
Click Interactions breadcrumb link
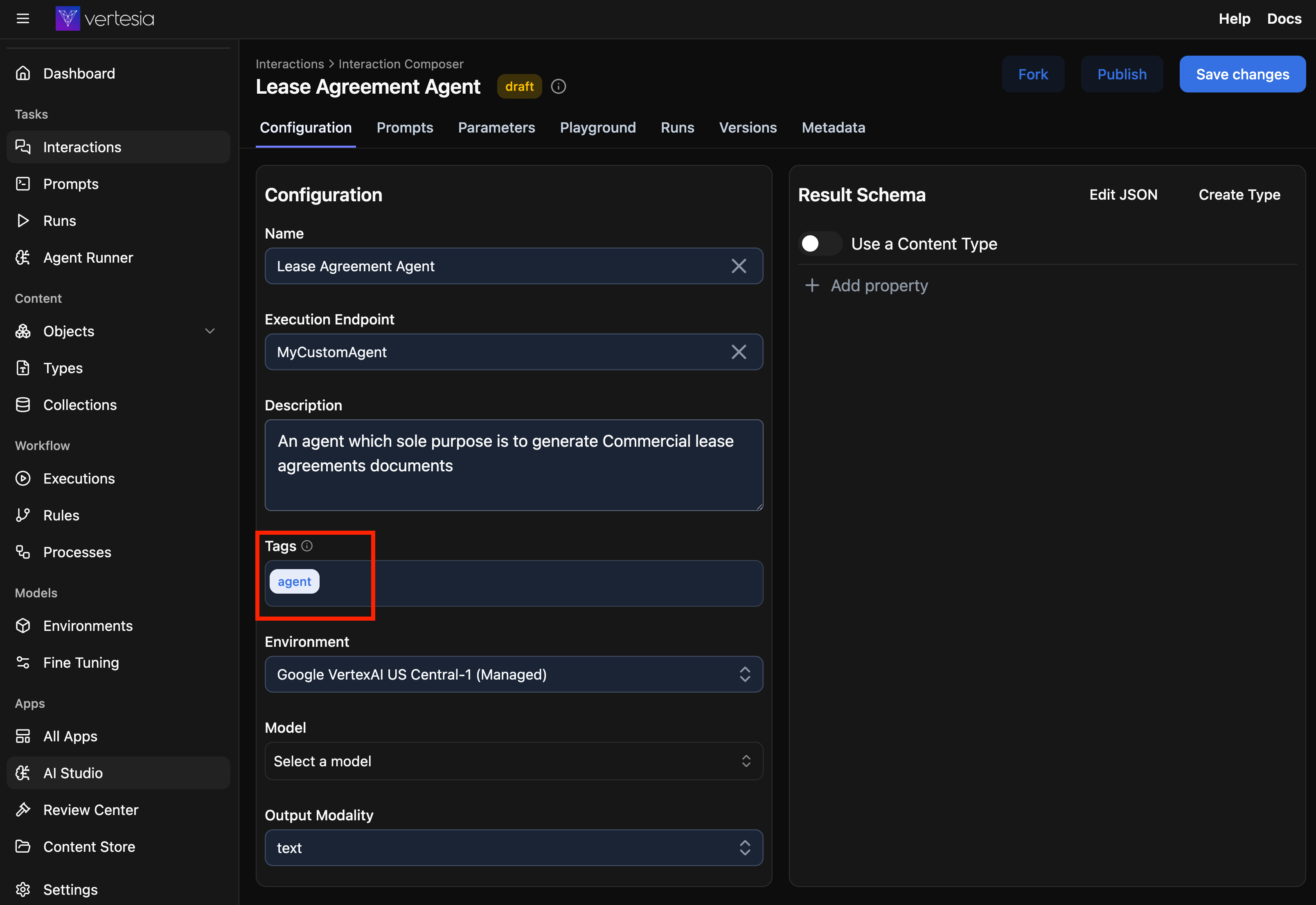289,64
